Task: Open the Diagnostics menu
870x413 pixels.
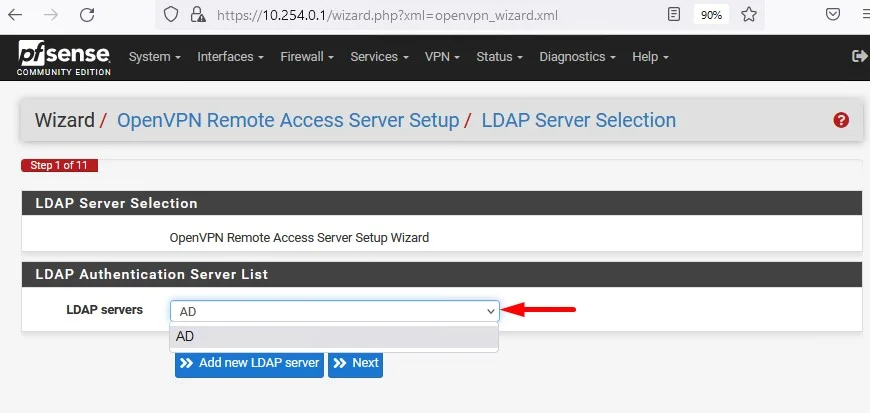Action: 578,57
